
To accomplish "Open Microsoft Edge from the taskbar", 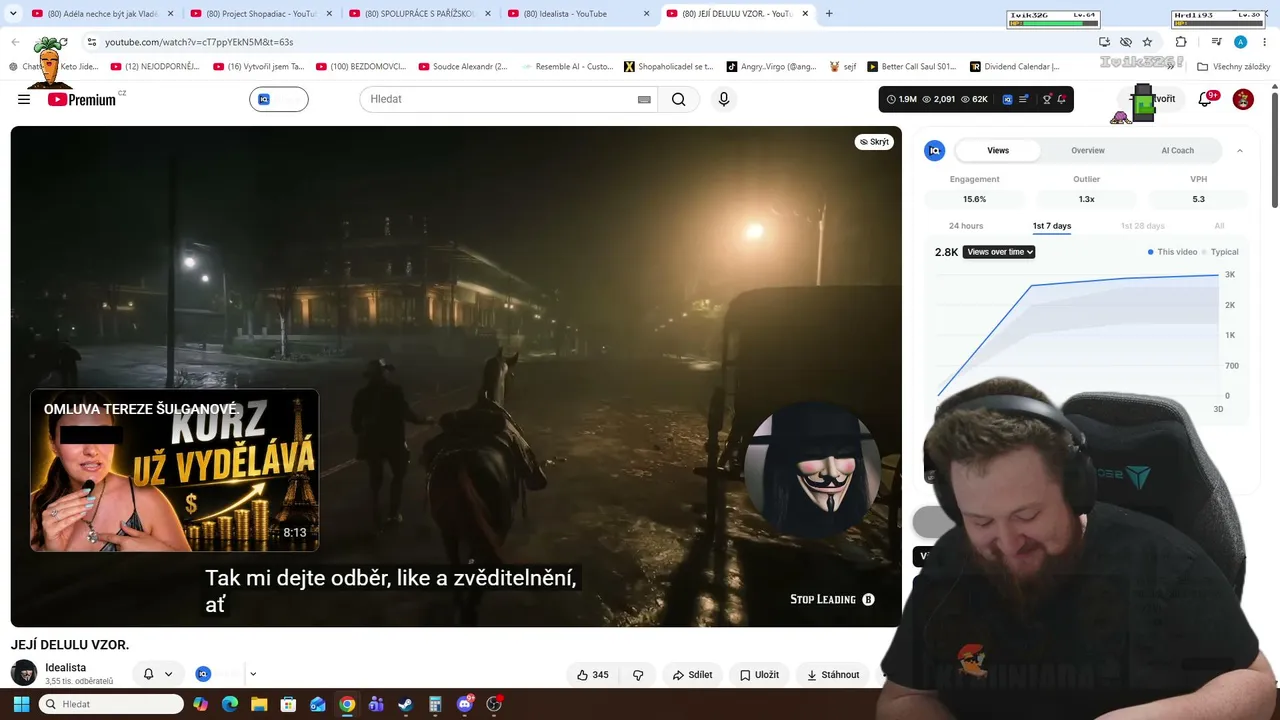I will pyautogui.click(x=230, y=704).
